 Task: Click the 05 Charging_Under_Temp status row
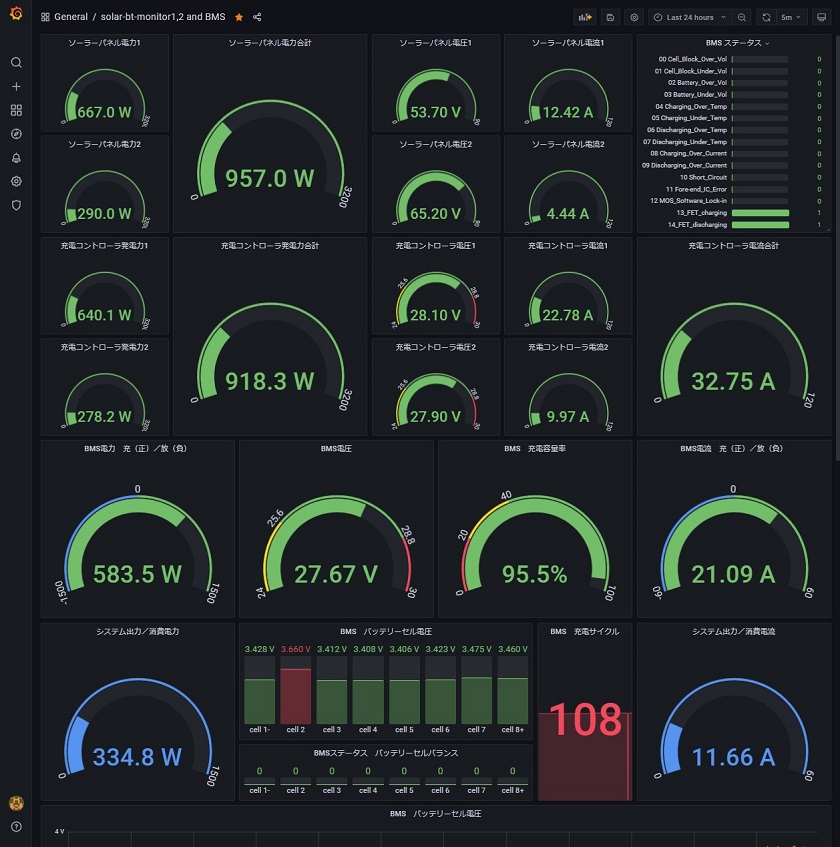pyautogui.click(x=733, y=118)
